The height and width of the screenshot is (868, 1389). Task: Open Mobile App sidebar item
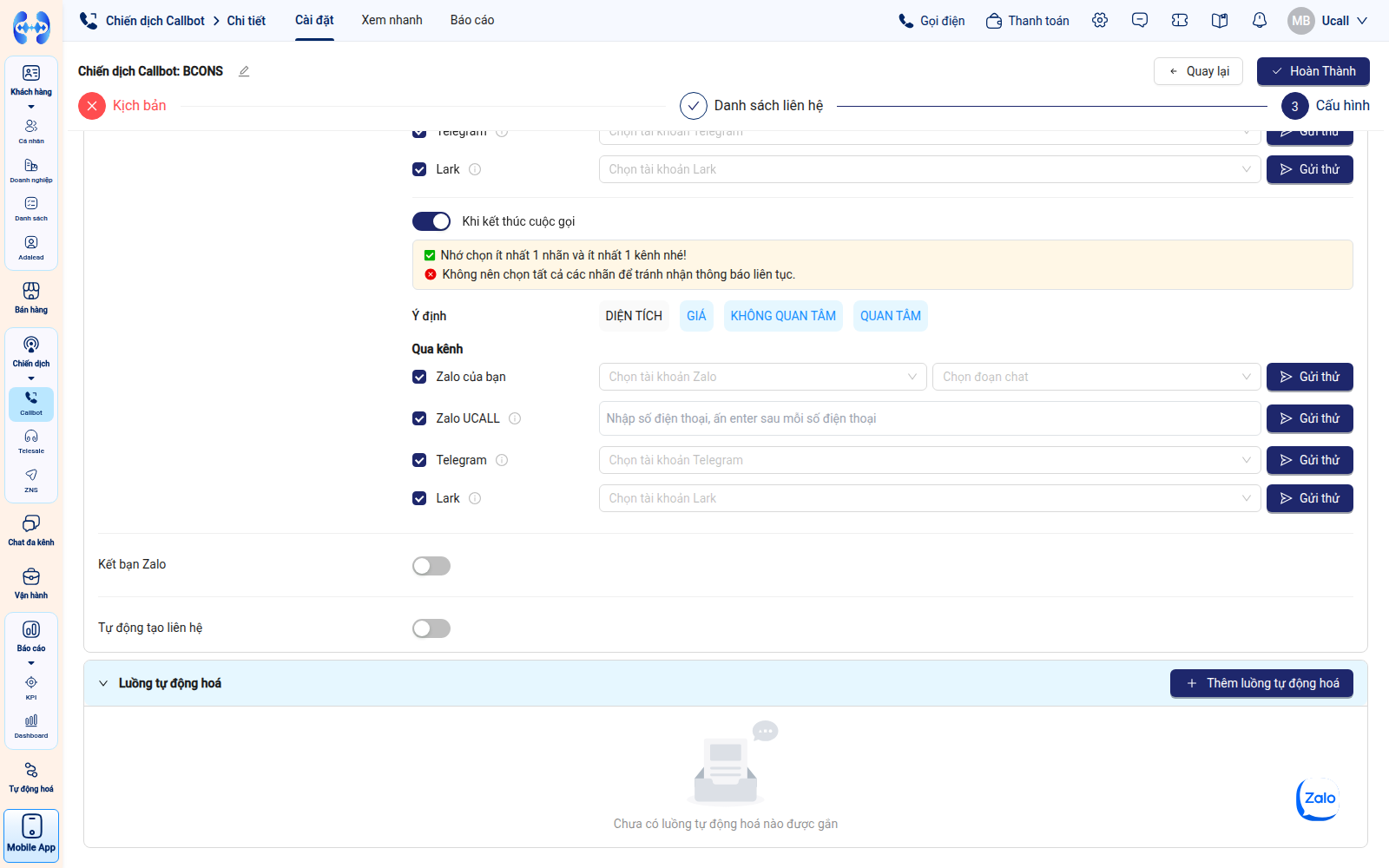pyautogui.click(x=31, y=835)
